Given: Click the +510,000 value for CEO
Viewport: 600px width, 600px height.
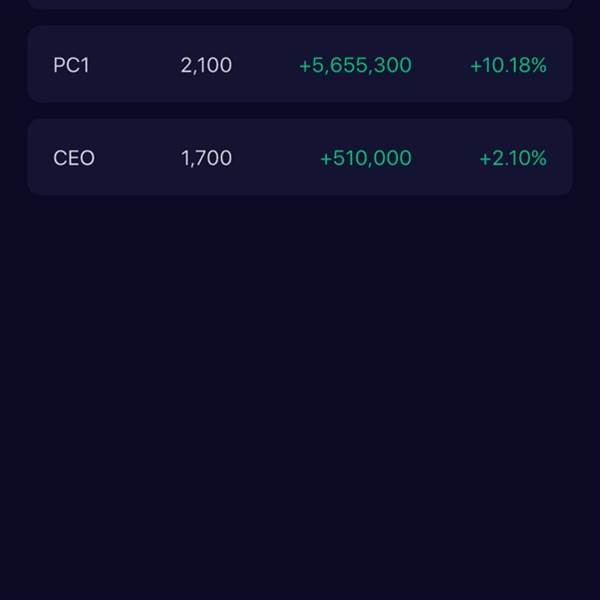Looking at the screenshot, I should (x=365, y=158).
